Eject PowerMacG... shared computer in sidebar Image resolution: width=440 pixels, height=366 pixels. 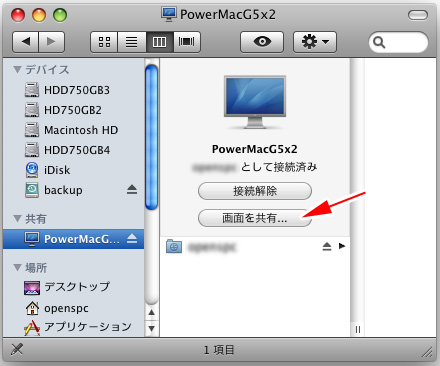[x=132, y=238]
